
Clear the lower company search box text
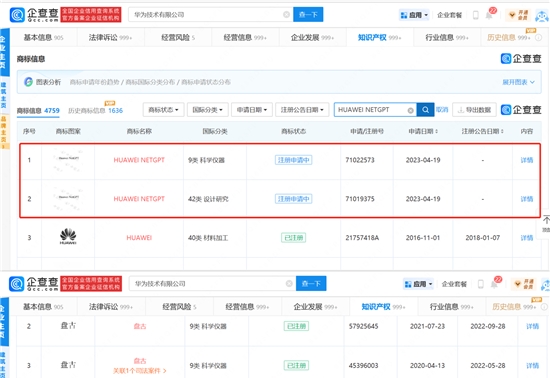pyautogui.click(x=289, y=283)
